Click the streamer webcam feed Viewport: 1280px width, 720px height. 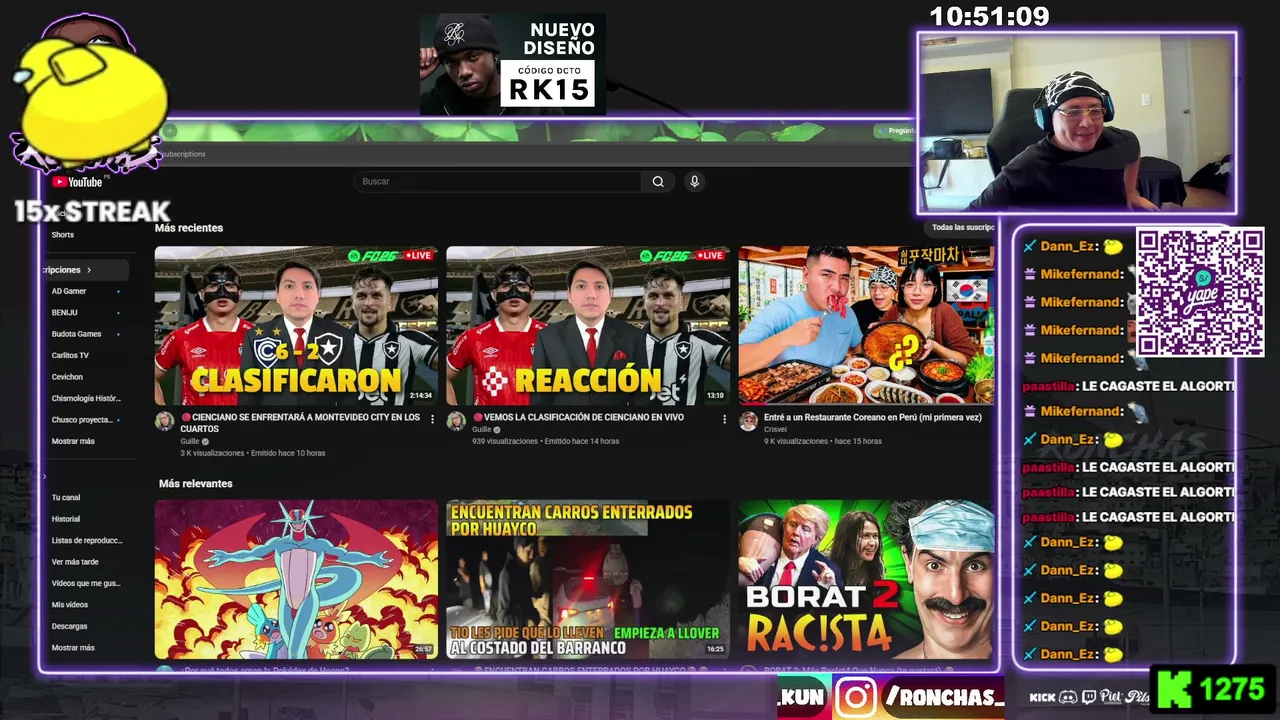[1077, 123]
